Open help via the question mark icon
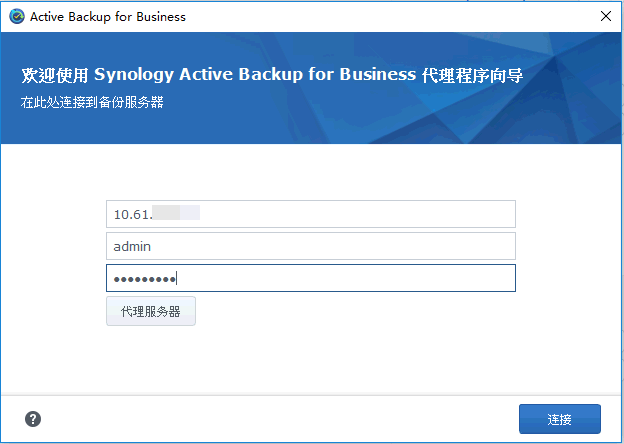Image resolution: width=624 pixels, height=444 pixels. click(33, 419)
